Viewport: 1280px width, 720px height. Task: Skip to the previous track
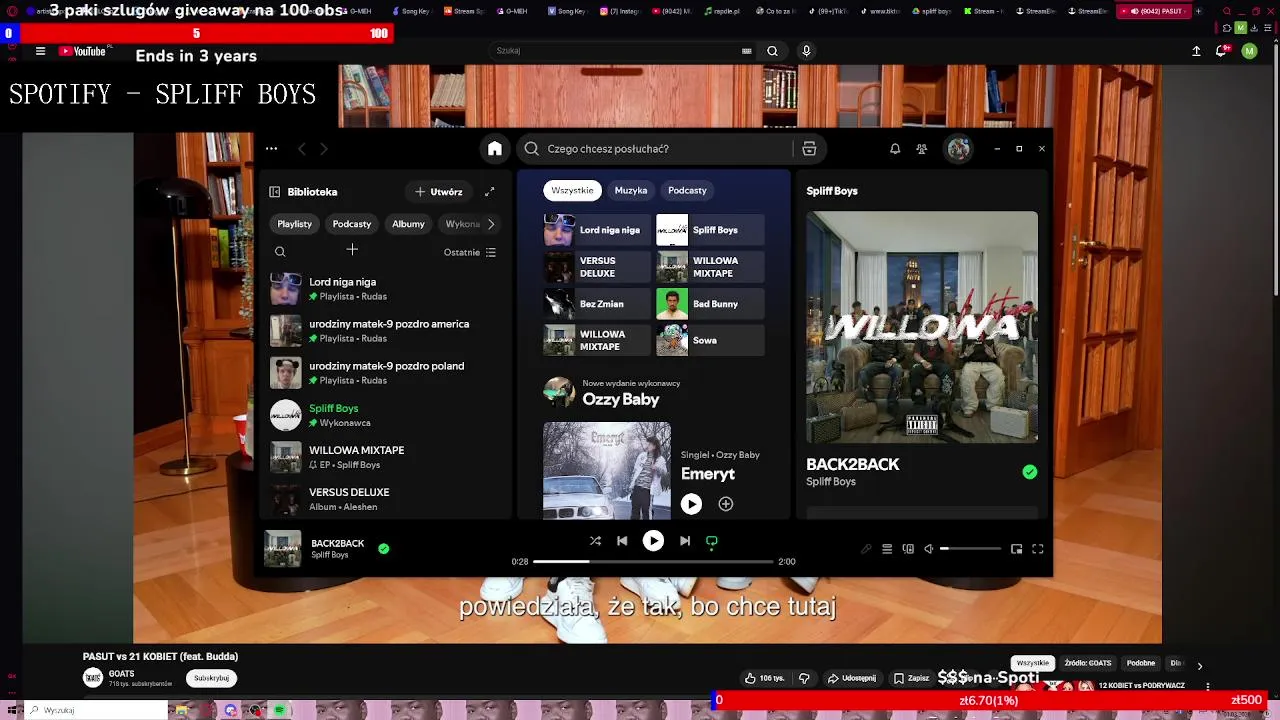click(622, 541)
